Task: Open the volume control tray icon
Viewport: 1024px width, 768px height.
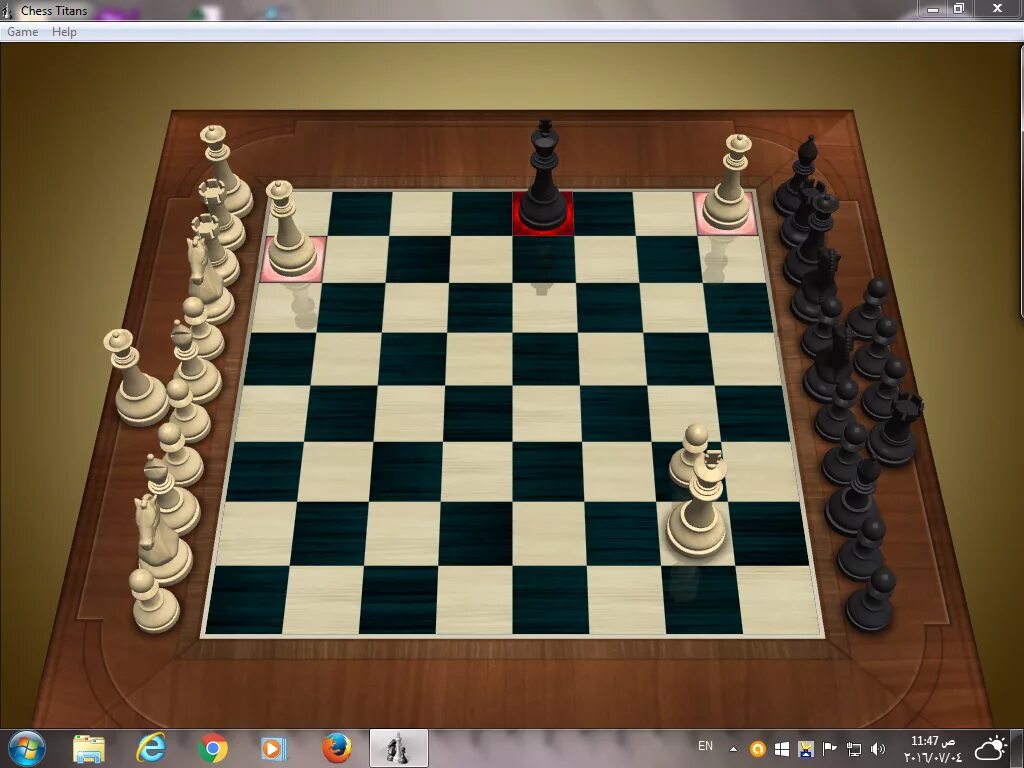Action: 878,749
